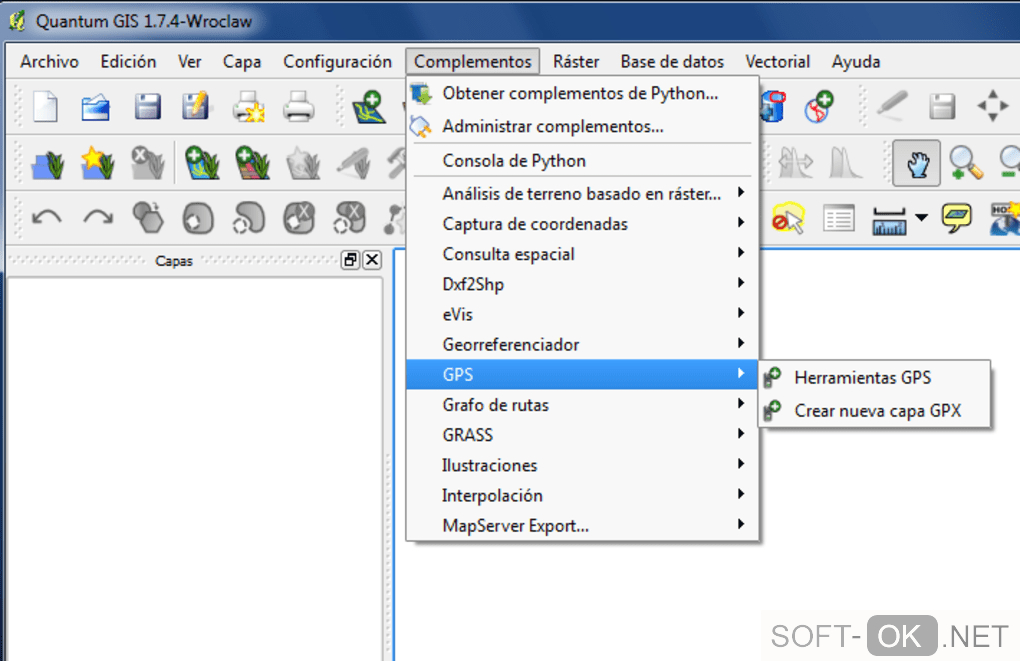Open the Capa menu

coord(242,62)
